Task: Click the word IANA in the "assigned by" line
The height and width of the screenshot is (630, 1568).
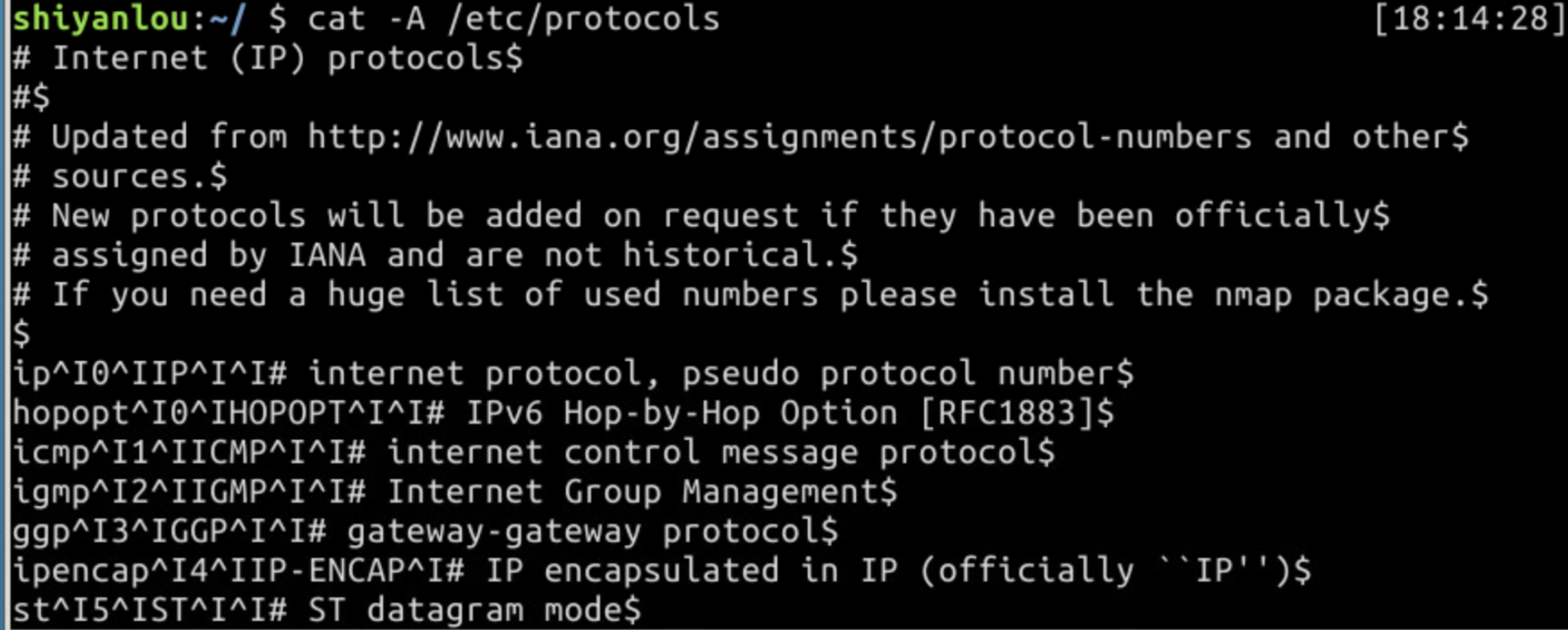Action: [326, 255]
